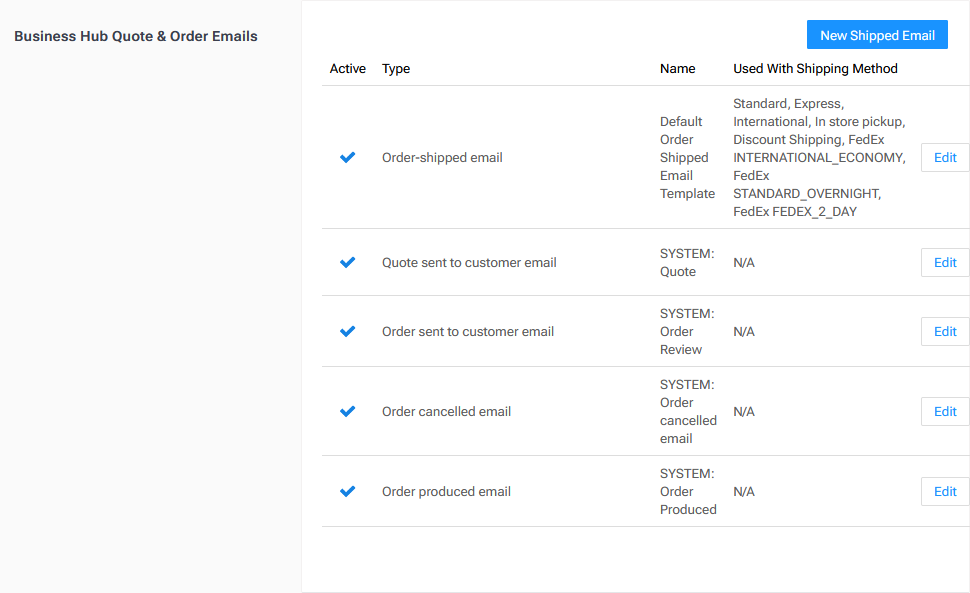Select the Used With Shipping Method header

tap(815, 68)
